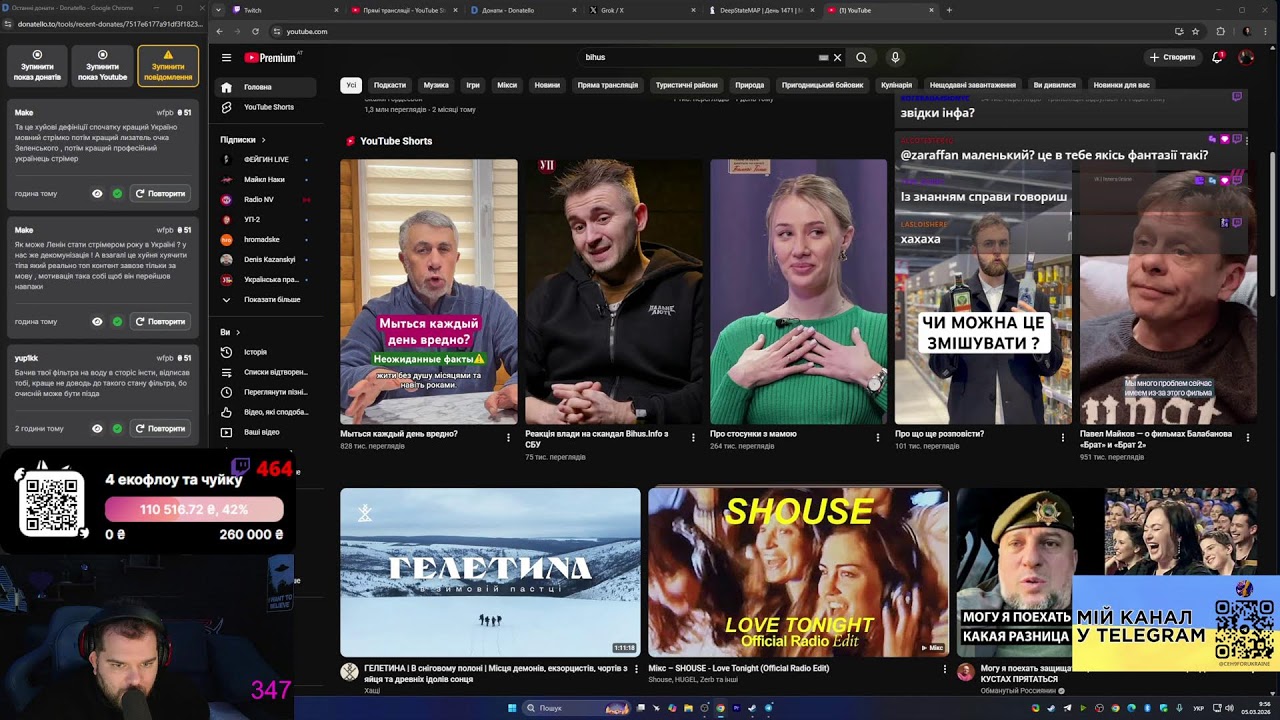Image resolution: width=1280 pixels, height=720 pixels.
Task: Open the on-screen keyboard icon in search box
Action: click(823, 58)
